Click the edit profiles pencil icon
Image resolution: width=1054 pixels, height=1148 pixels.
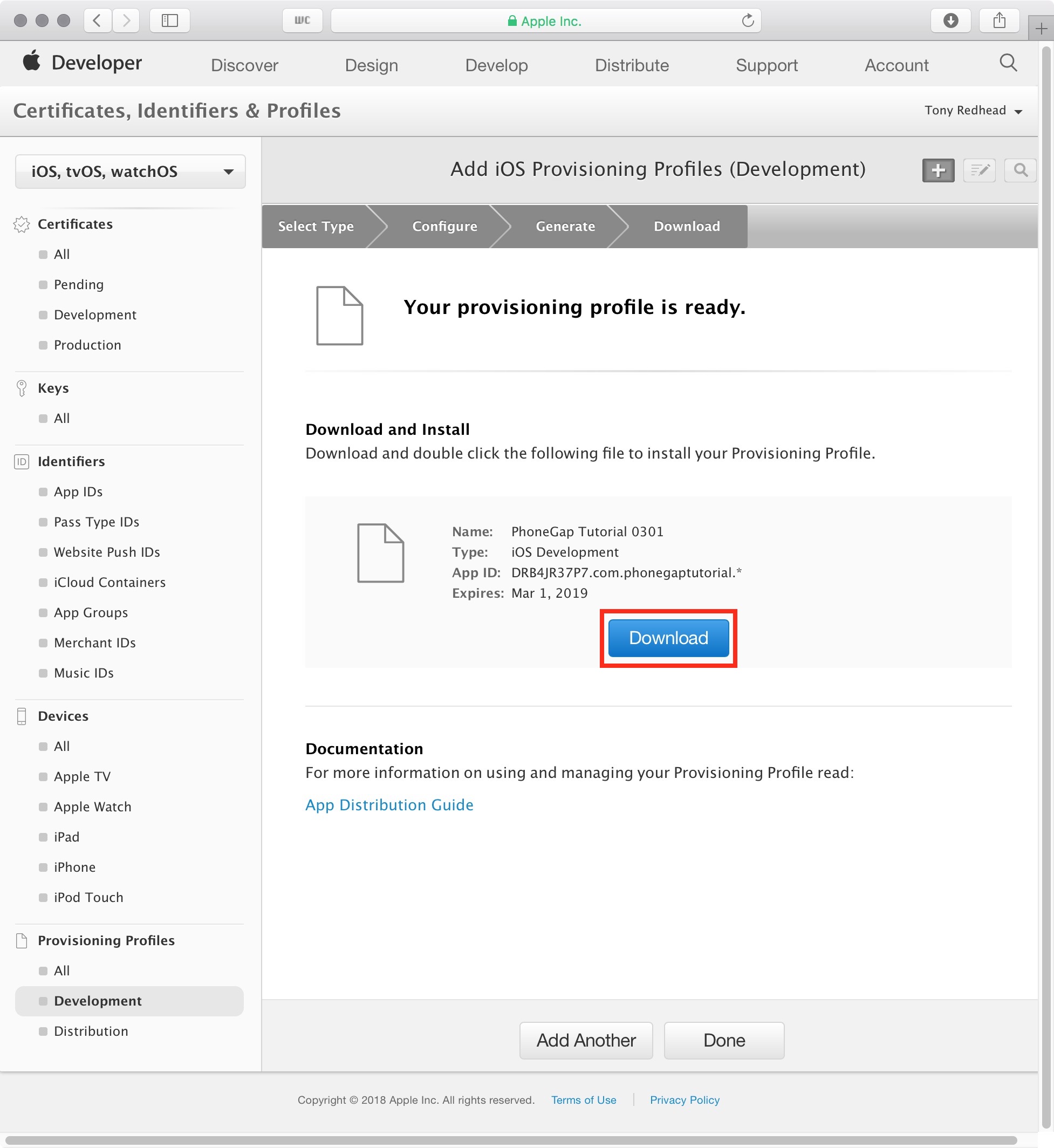979,170
